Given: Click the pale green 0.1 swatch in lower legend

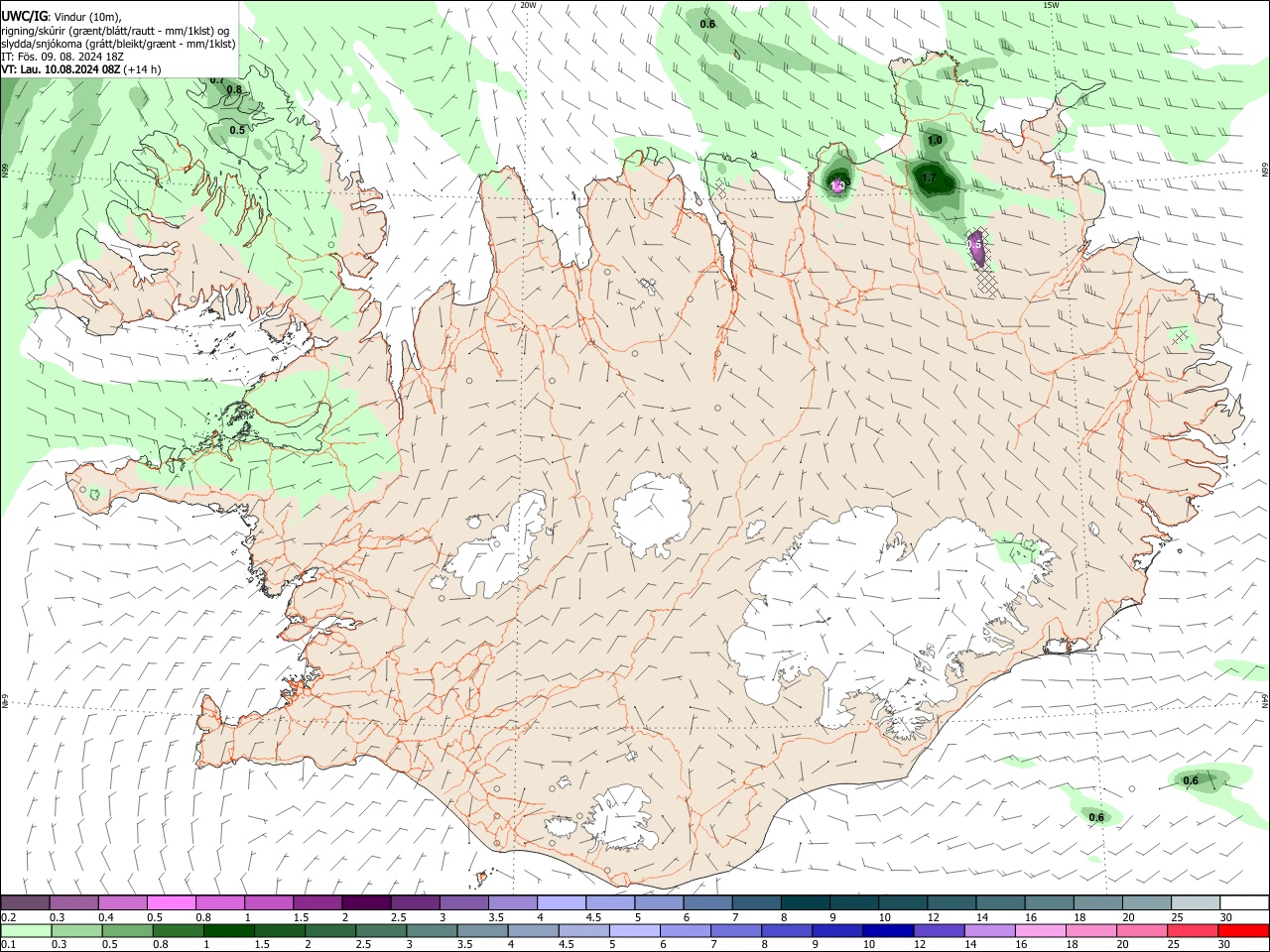Looking at the screenshot, I should click(26, 931).
